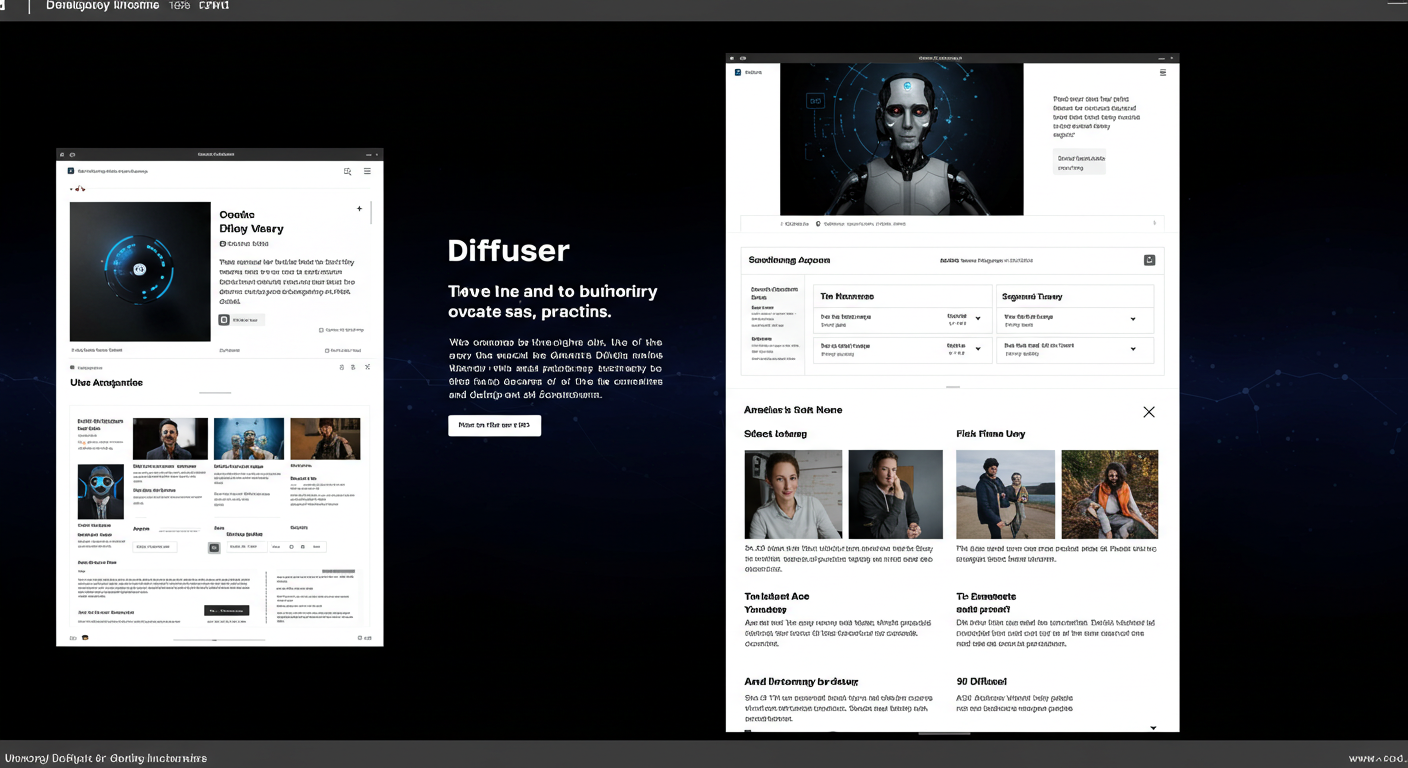
Task: Click the gray button under the right window's intro text
Action: coord(1079,162)
